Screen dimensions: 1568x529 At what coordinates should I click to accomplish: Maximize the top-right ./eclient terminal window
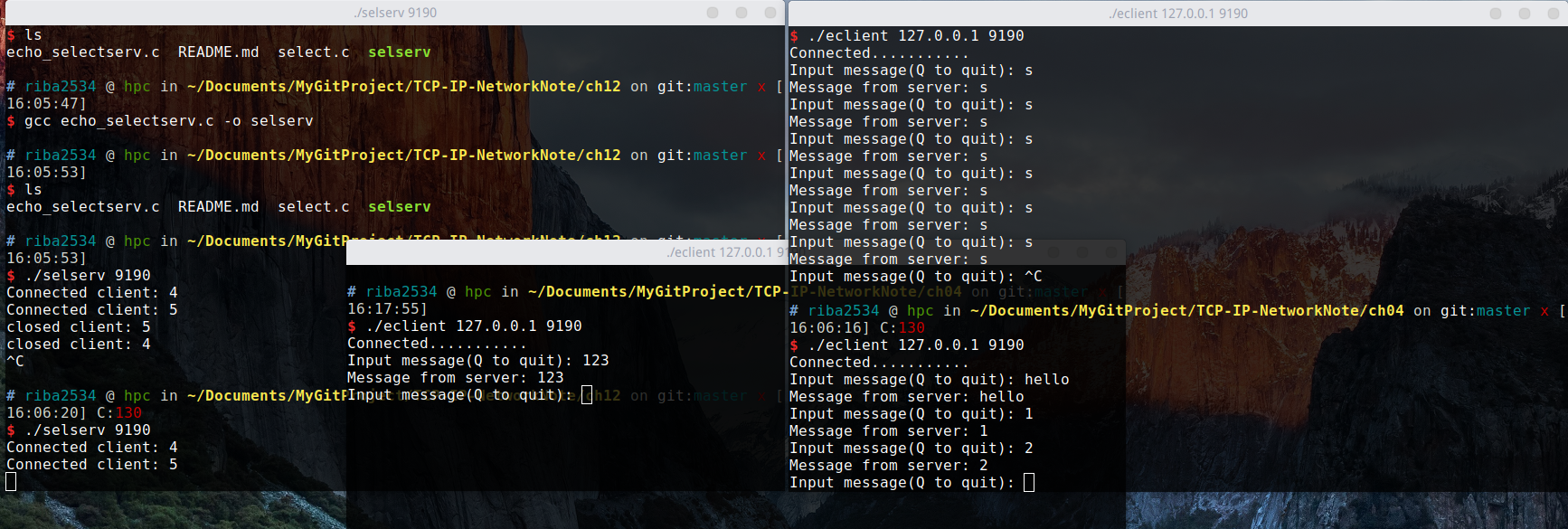pyautogui.click(x=1525, y=14)
